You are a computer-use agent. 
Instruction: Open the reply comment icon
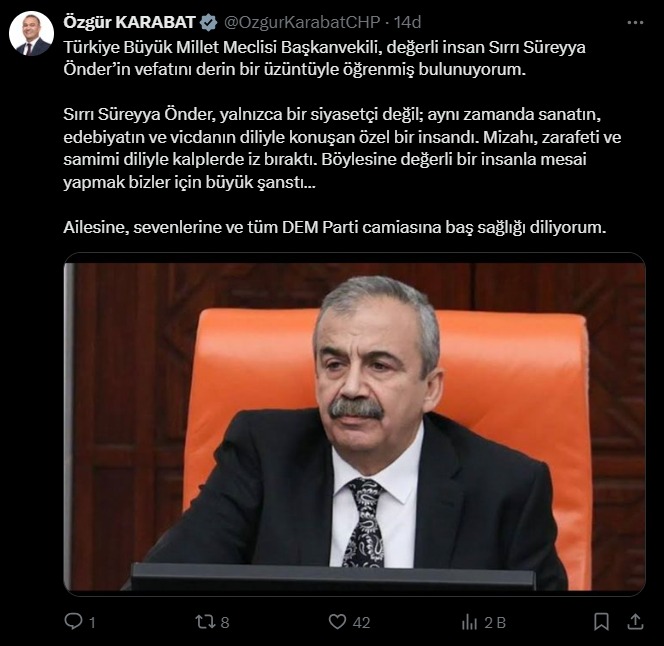click(73, 621)
